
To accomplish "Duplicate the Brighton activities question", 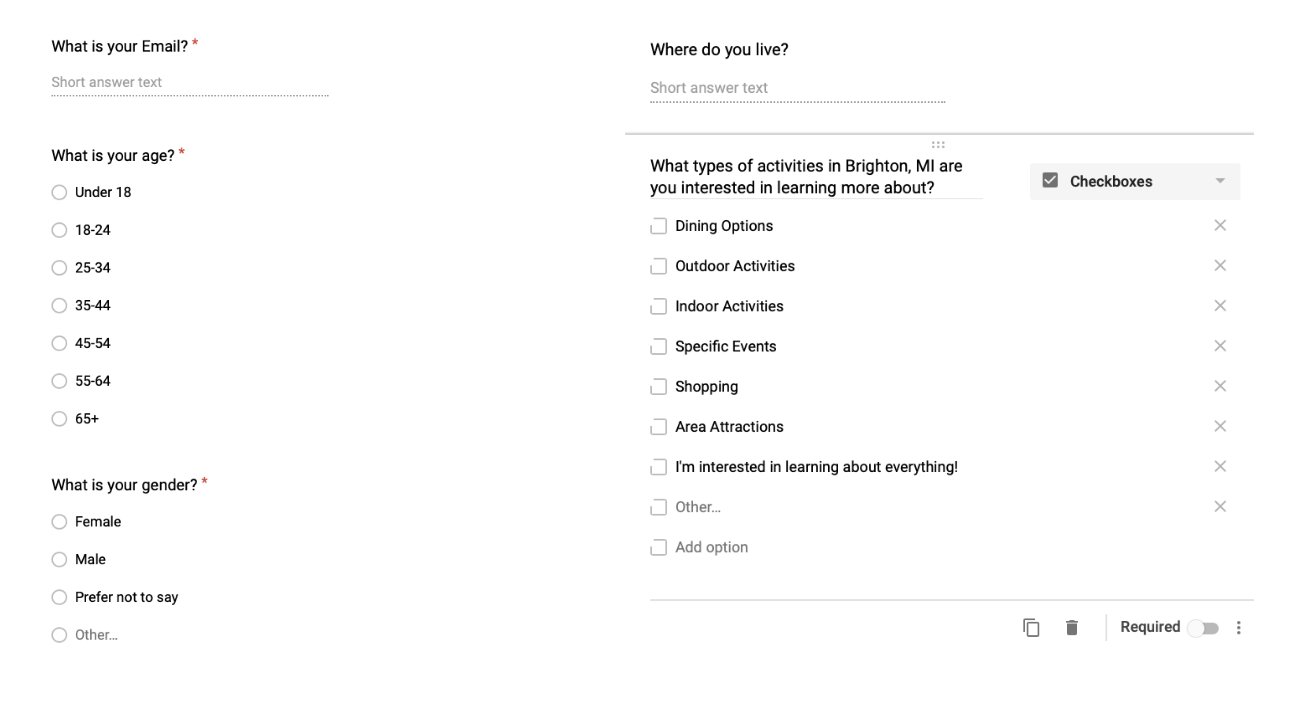I will [x=1031, y=628].
